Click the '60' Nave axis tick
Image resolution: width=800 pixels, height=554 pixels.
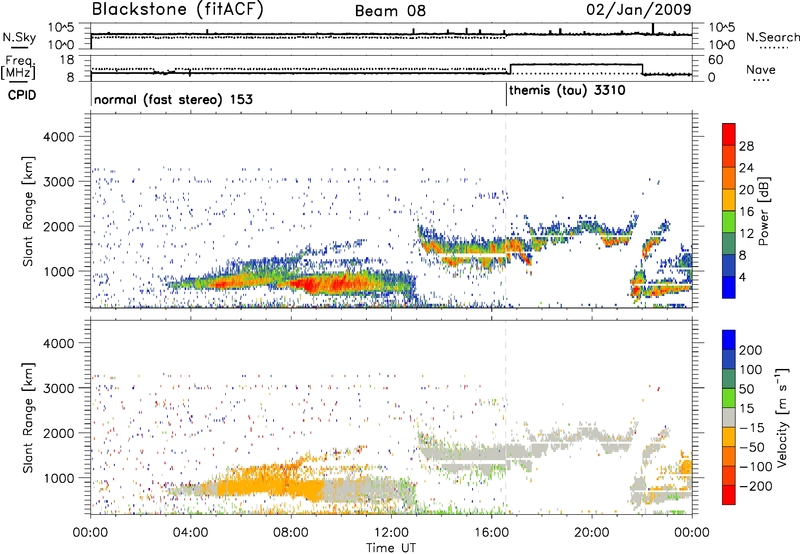click(716, 60)
